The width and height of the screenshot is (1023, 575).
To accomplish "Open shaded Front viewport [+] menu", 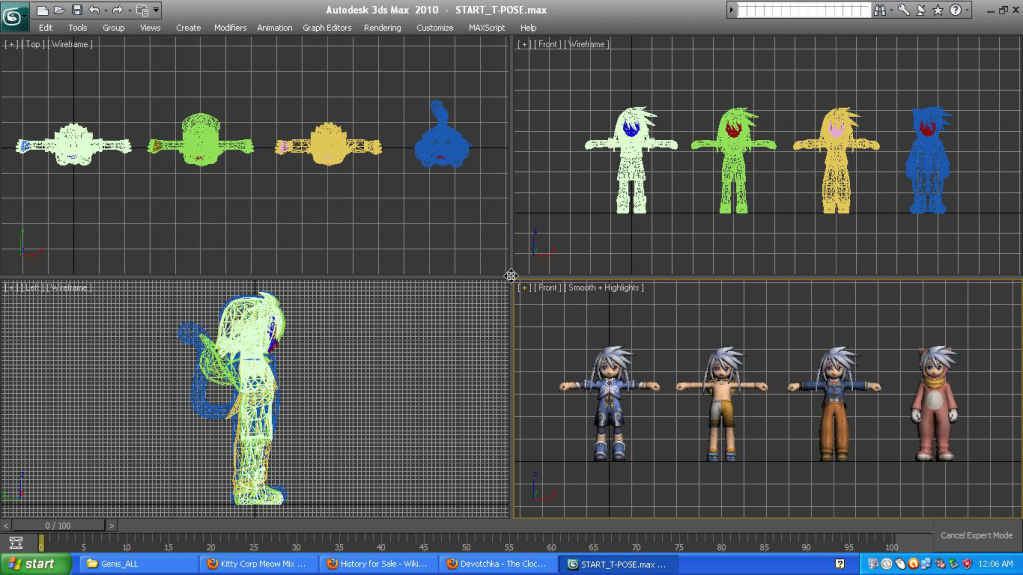I will pos(524,288).
